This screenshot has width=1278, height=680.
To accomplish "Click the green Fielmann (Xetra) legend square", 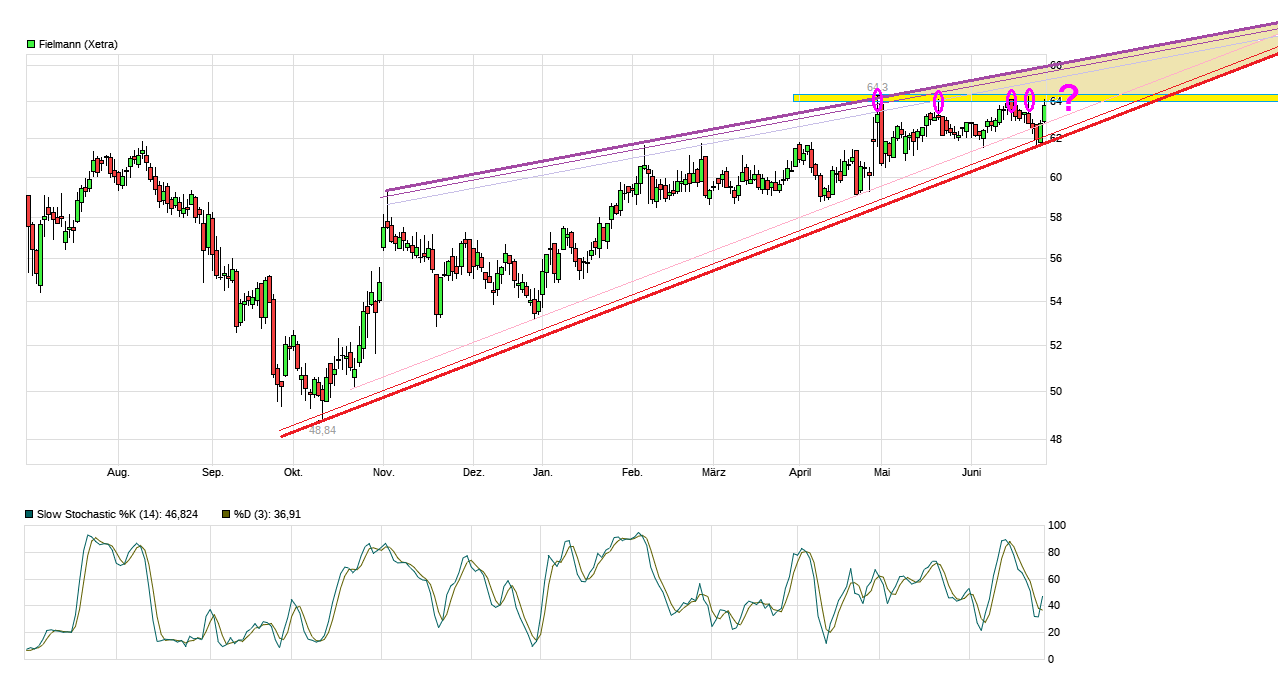I will click(x=31, y=44).
